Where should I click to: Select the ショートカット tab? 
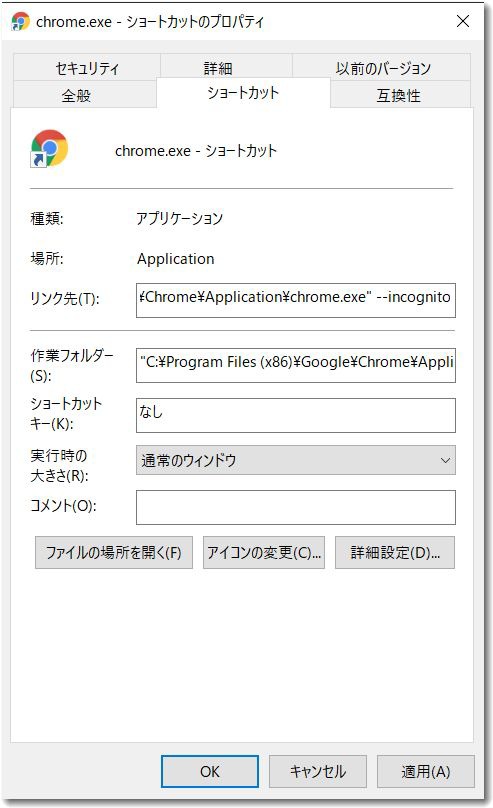pyautogui.click(x=243, y=93)
